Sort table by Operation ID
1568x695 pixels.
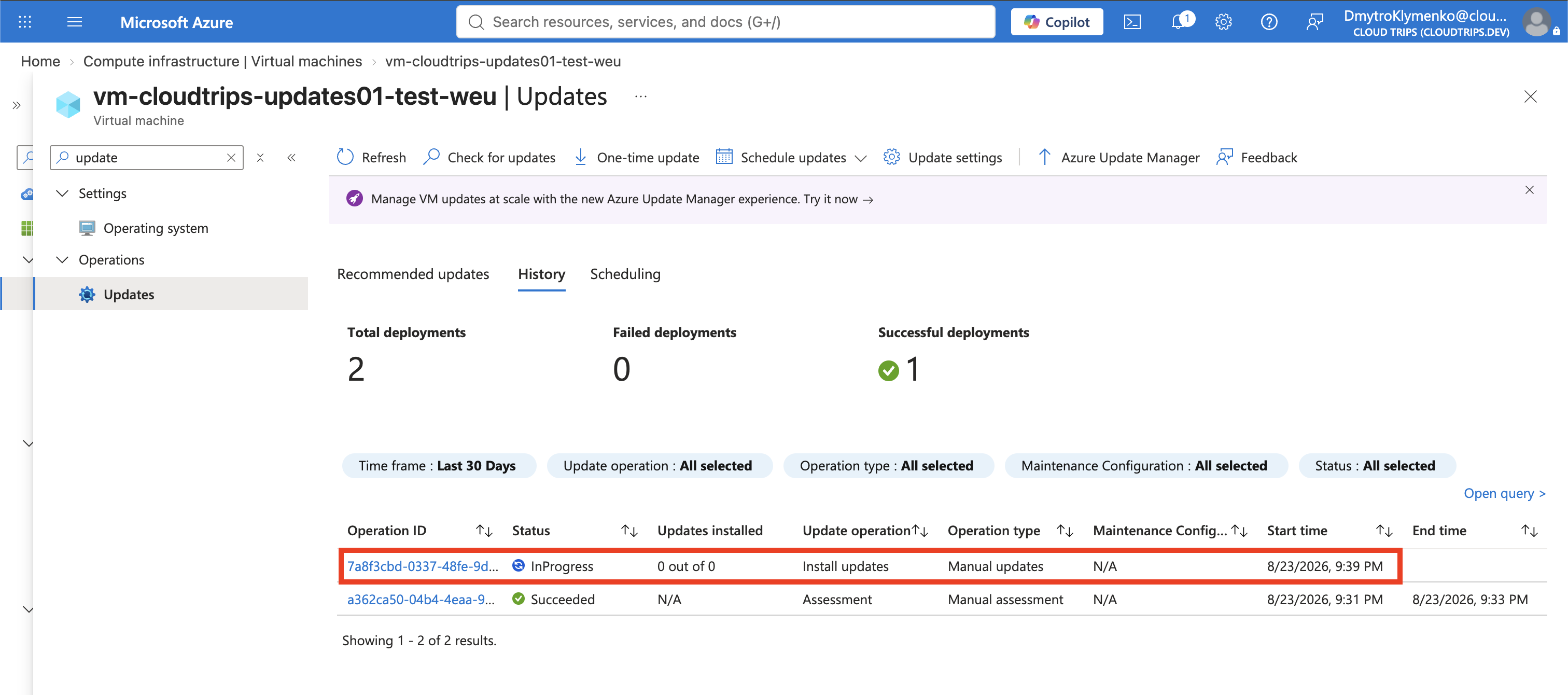pyautogui.click(x=484, y=531)
